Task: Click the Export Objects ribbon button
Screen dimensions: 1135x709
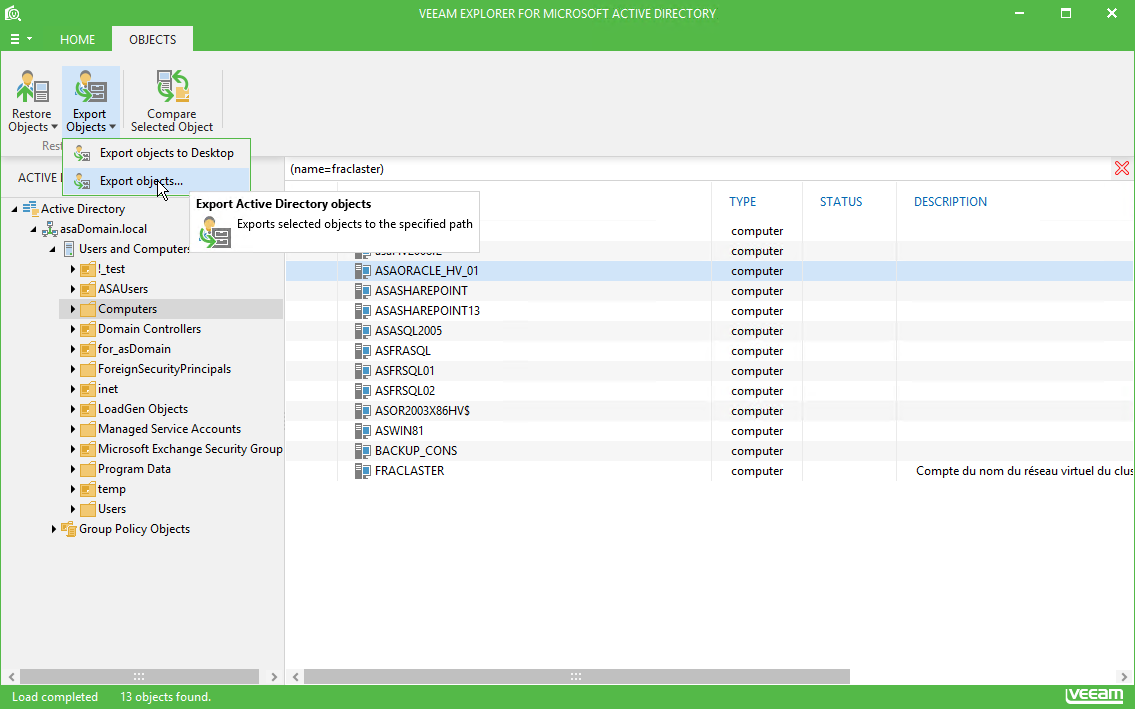Action: pos(90,101)
